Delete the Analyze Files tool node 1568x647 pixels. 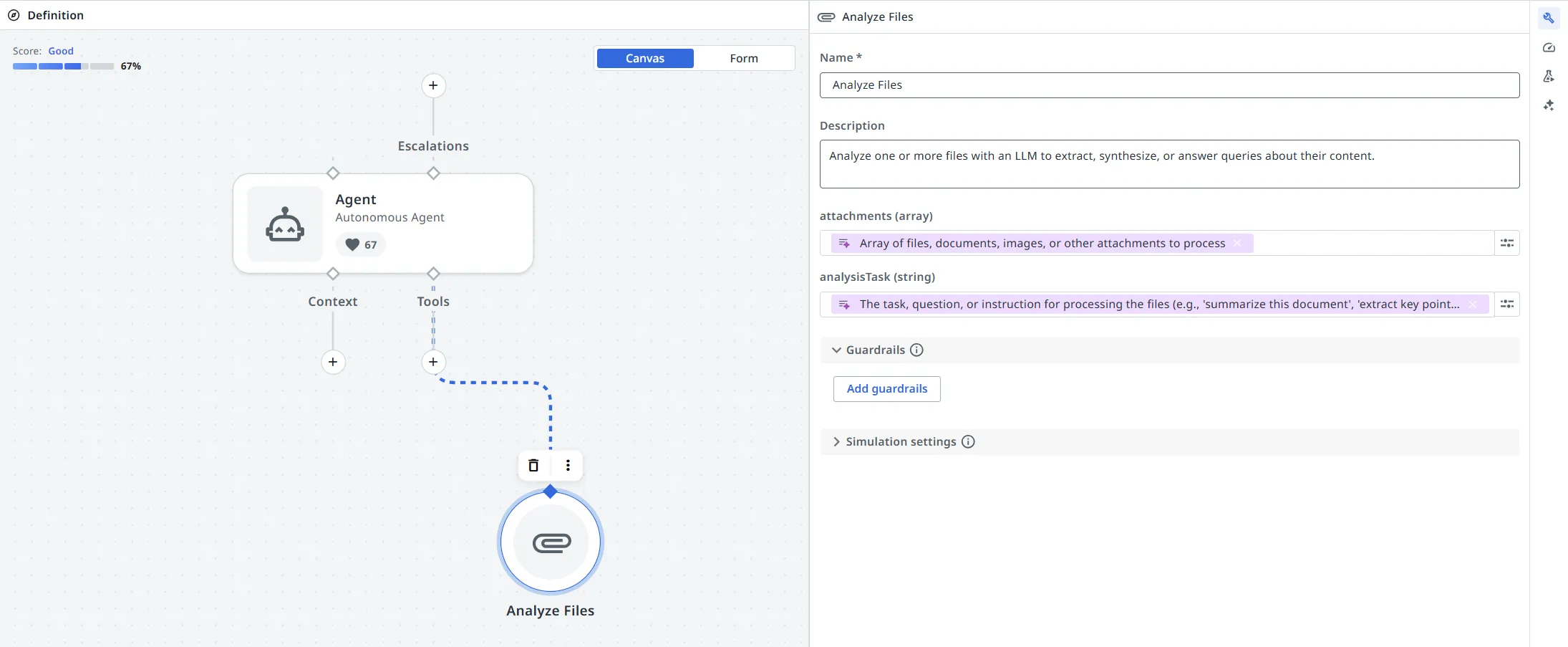point(533,466)
